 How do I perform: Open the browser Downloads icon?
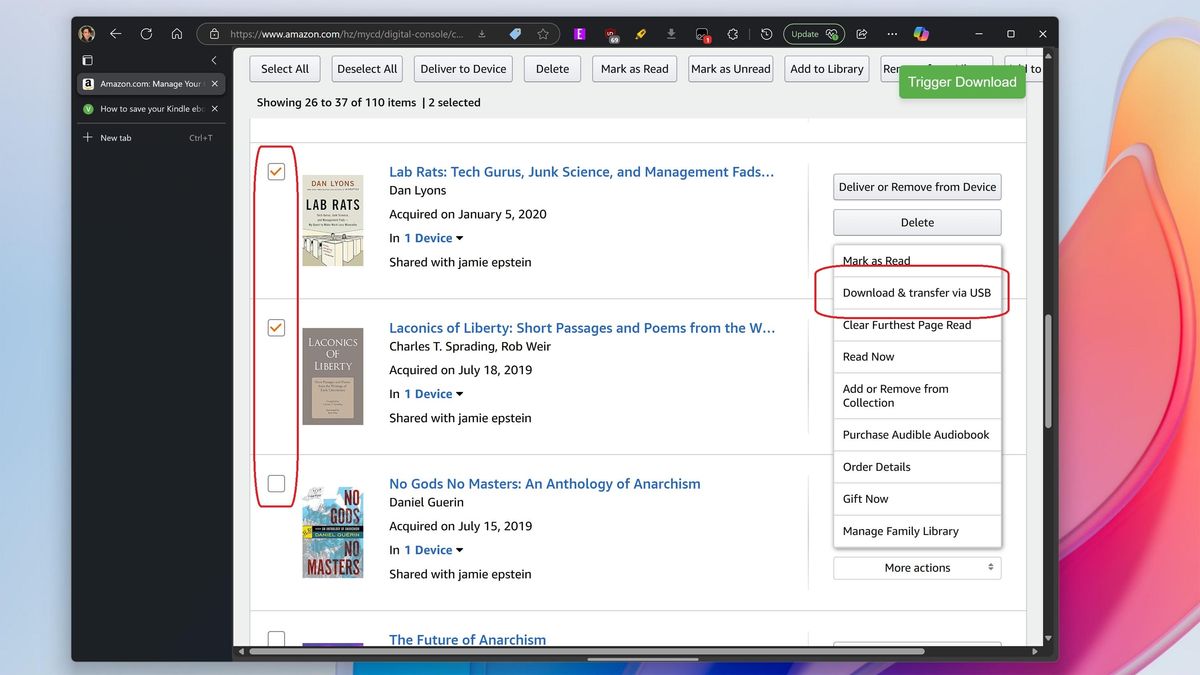coord(671,33)
